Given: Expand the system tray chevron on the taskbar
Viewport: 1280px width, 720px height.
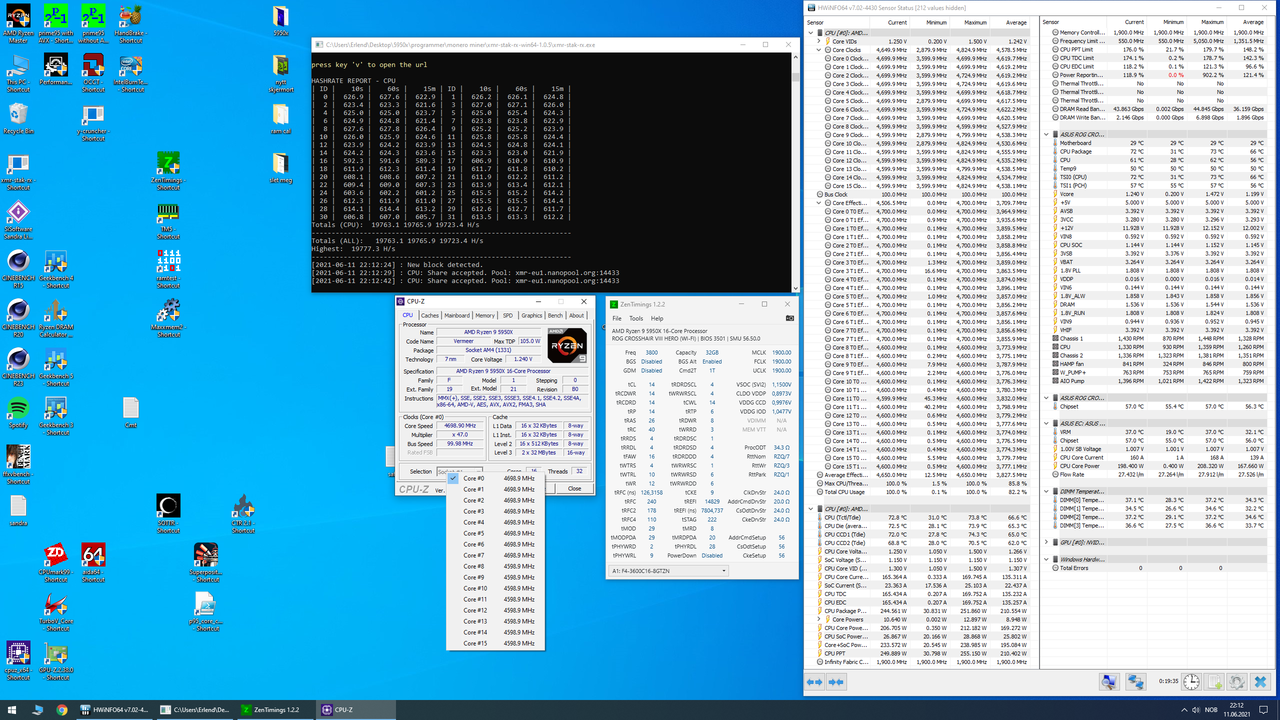Looking at the screenshot, I should tap(1183, 710).
